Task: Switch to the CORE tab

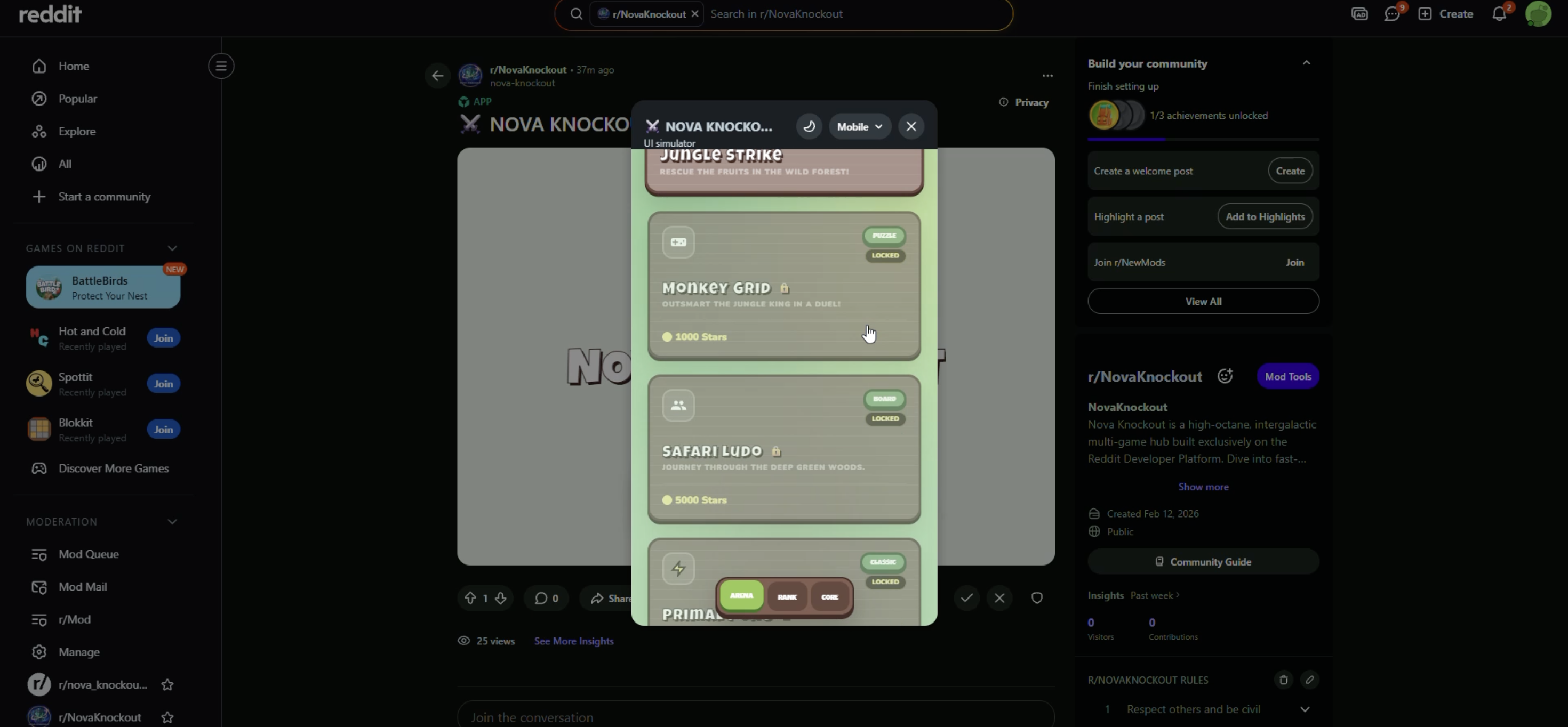Action: point(830,597)
